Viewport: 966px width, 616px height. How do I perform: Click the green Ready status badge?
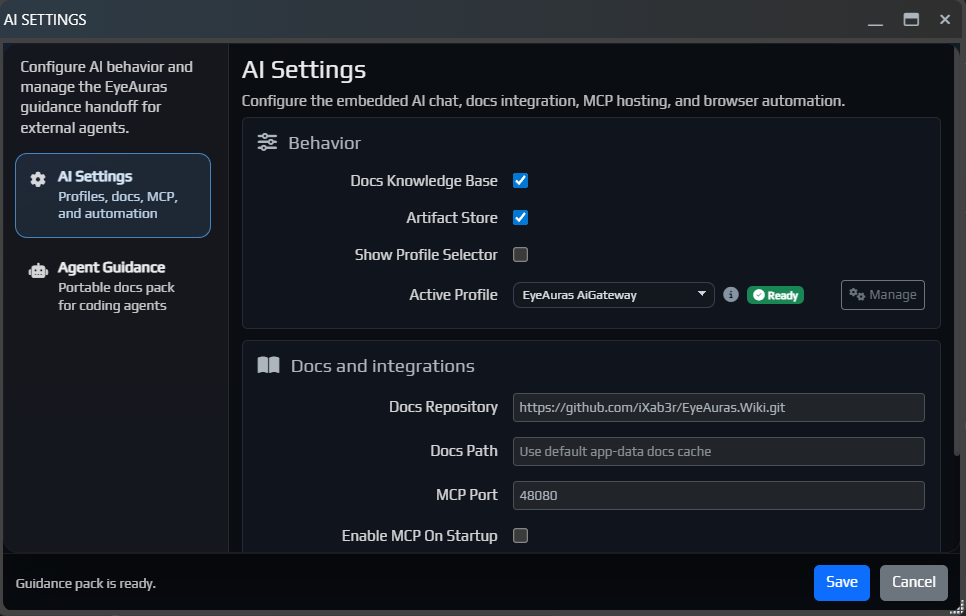(775, 295)
